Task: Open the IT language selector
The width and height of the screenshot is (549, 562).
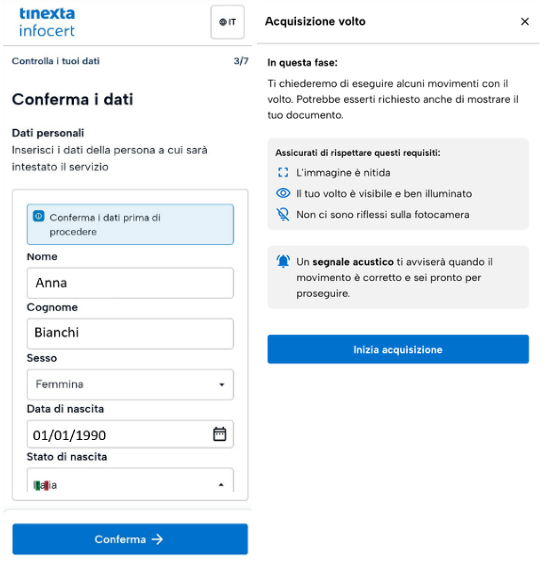Action: (228, 22)
